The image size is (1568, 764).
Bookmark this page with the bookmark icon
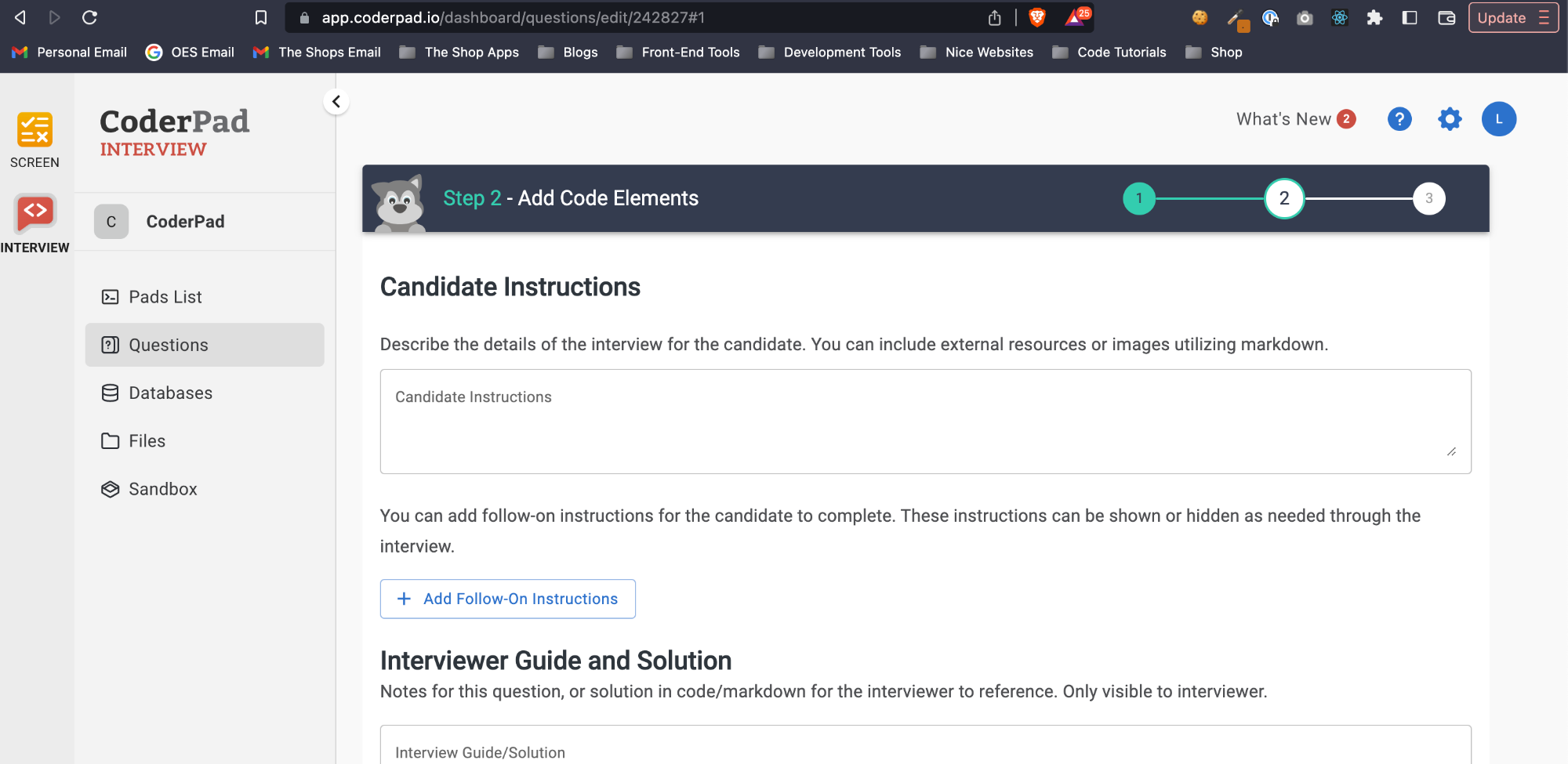pos(261,17)
